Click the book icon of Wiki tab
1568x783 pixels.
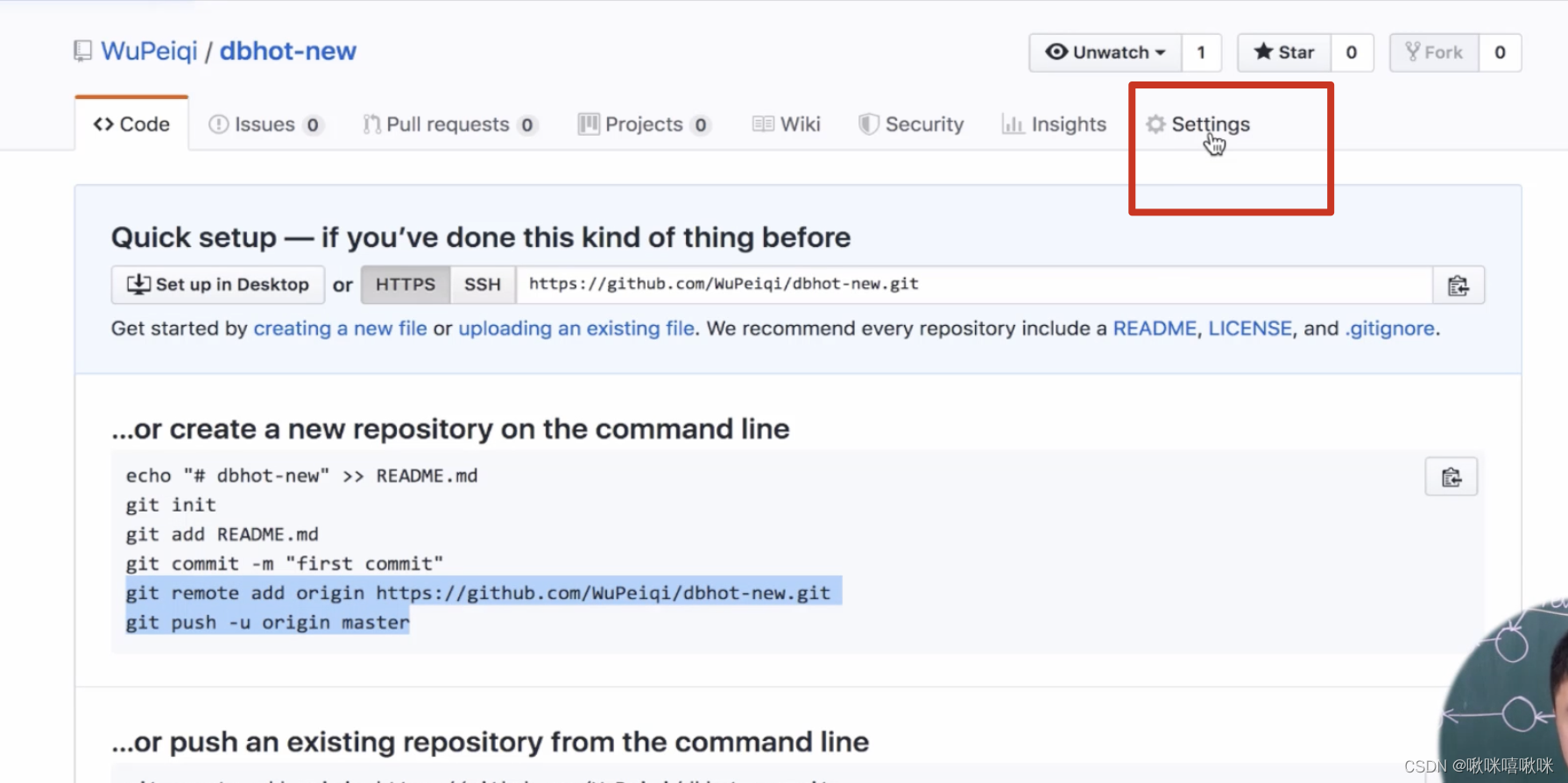pyautogui.click(x=763, y=124)
